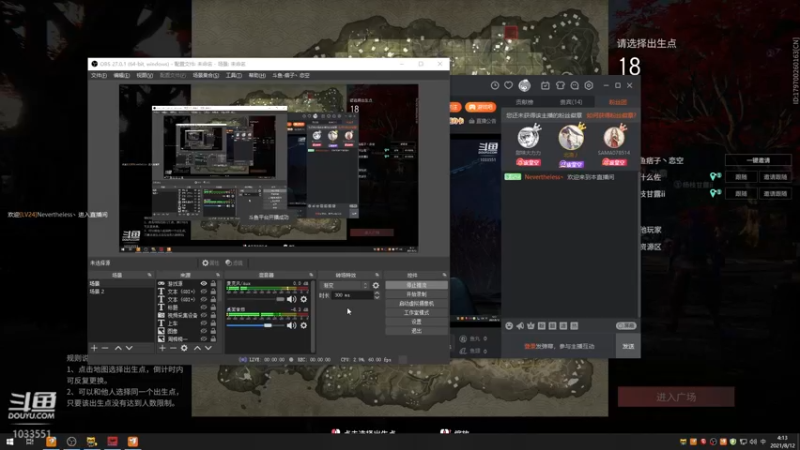Click 启动虚拟摄像机 button
This screenshot has width=800, height=450.
[416, 304]
